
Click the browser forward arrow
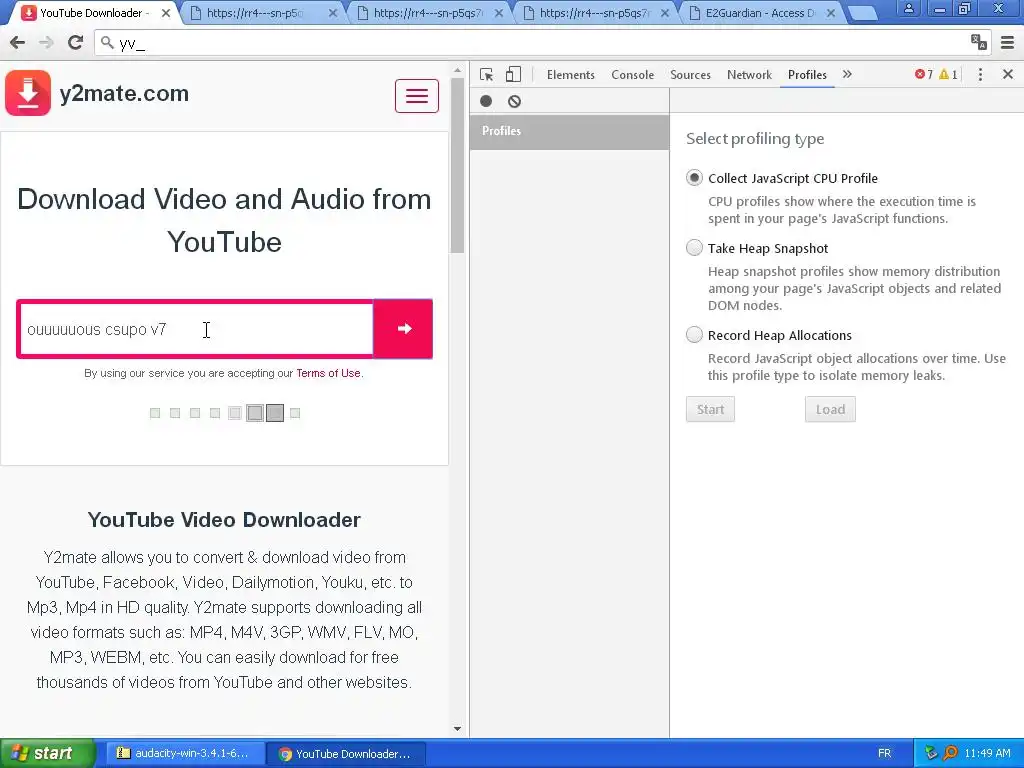tap(46, 42)
